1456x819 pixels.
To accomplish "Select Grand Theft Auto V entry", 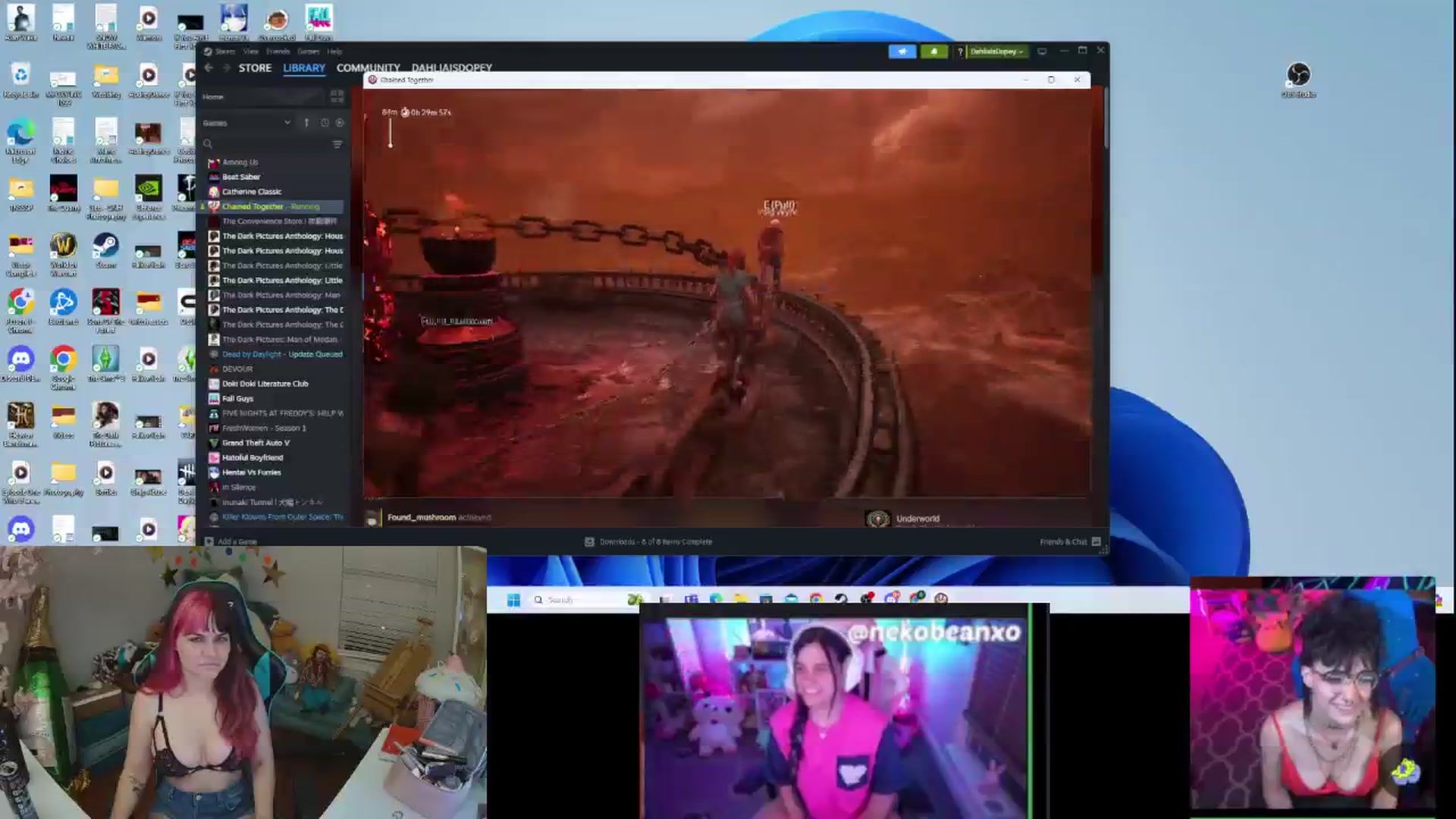I will coord(256,443).
